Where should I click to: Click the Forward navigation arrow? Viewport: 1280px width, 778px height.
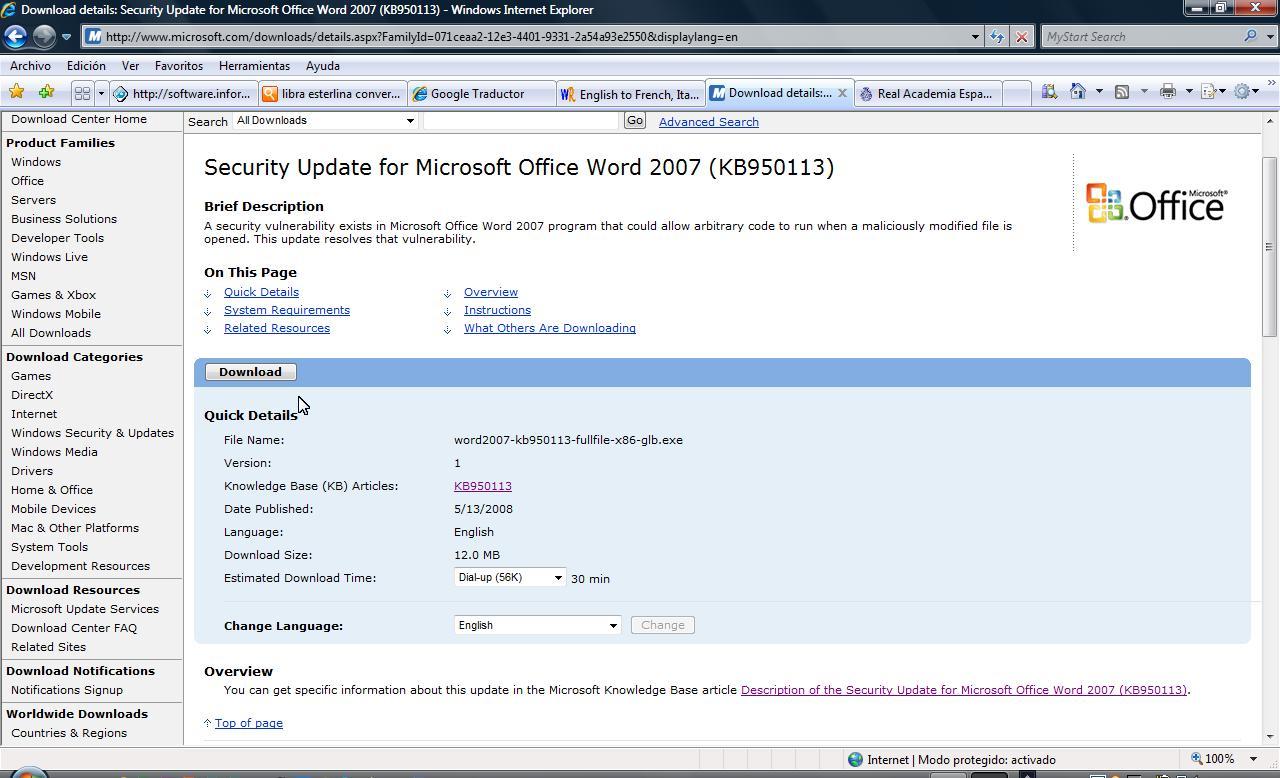44,37
